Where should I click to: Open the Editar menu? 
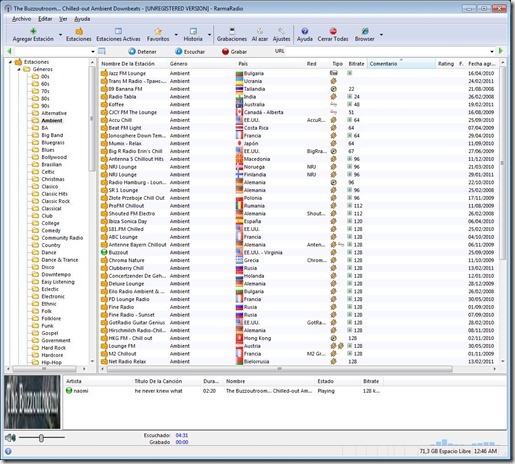tap(45, 19)
